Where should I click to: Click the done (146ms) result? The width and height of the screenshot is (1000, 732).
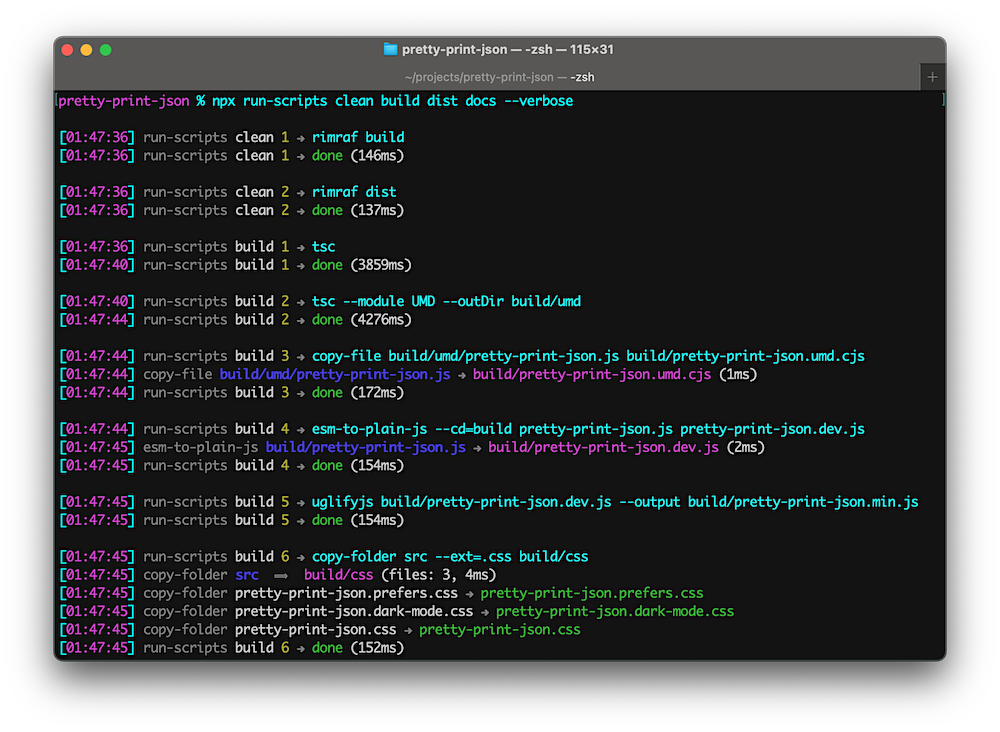tap(358, 156)
